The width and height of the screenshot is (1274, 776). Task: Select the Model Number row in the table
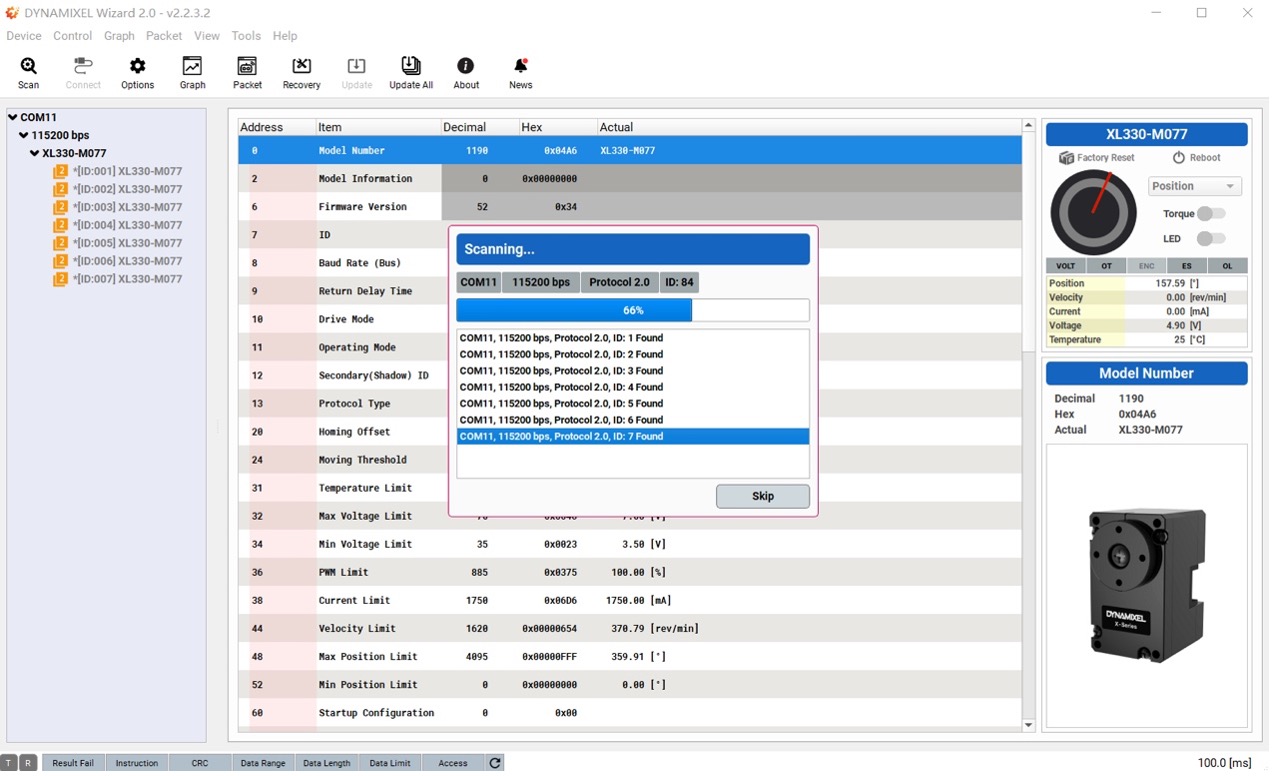(x=630, y=150)
